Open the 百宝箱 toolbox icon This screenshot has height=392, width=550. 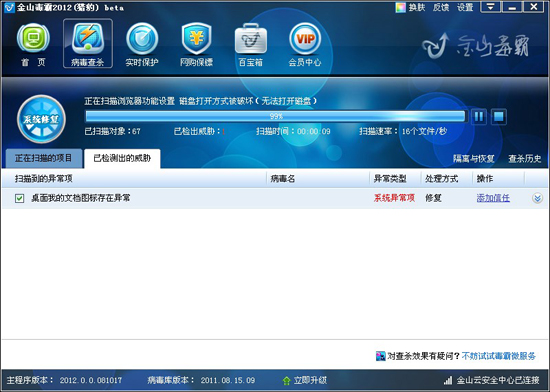pyautogui.click(x=250, y=44)
